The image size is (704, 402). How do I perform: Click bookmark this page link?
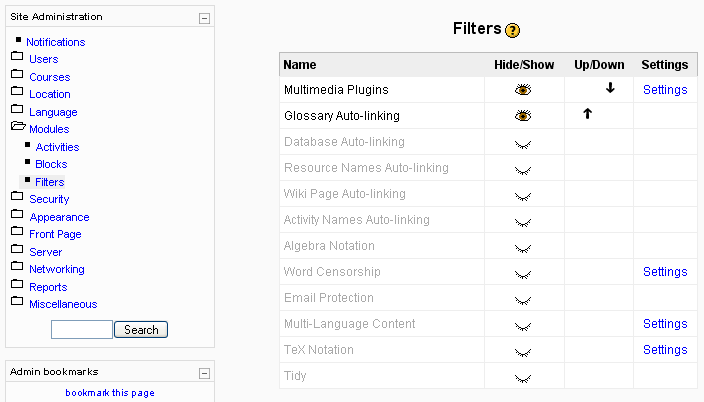110,393
